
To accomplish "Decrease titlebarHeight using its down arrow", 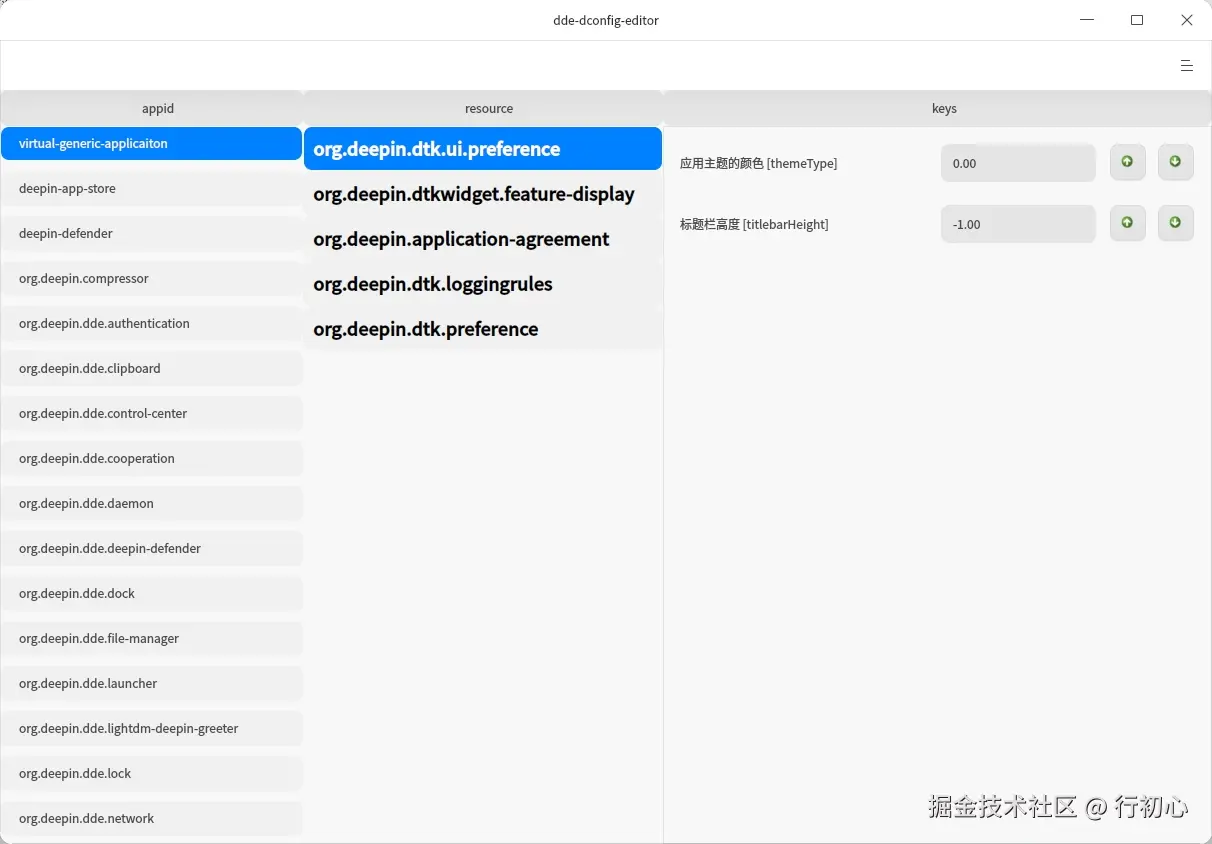I will point(1175,223).
